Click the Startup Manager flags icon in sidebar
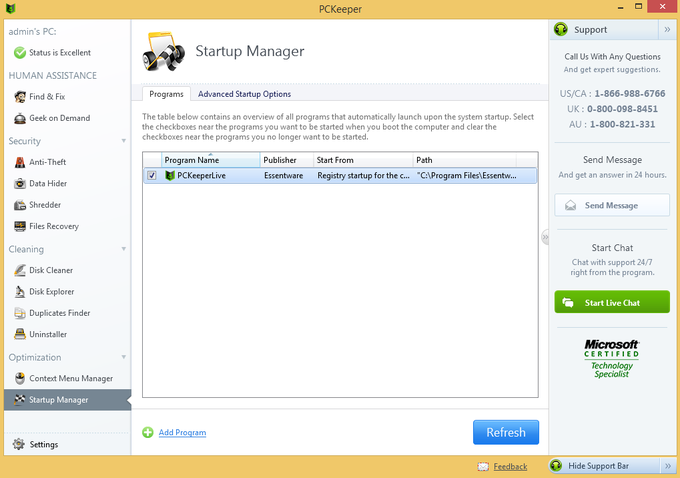The width and height of the screenshot is (680, 478). tap(20, 399)
